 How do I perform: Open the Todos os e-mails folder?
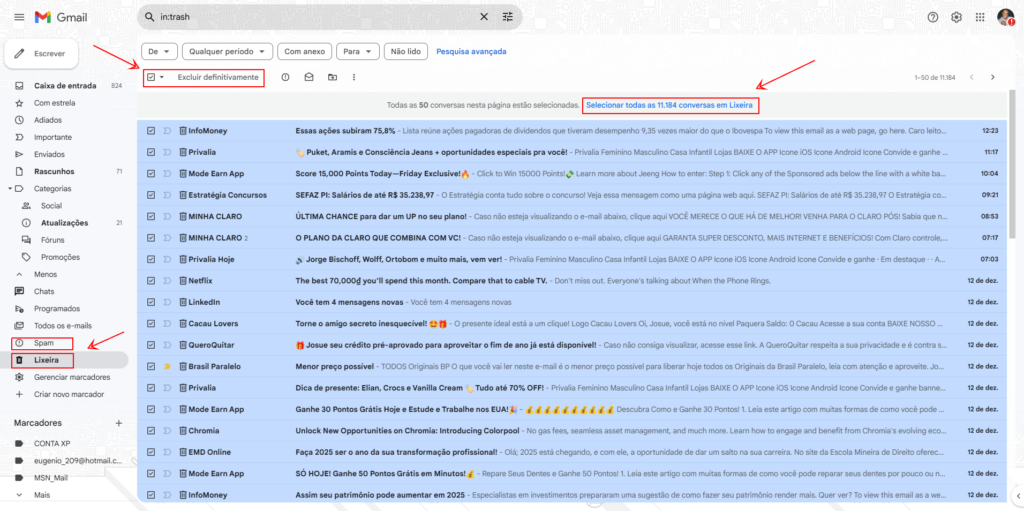64,325
